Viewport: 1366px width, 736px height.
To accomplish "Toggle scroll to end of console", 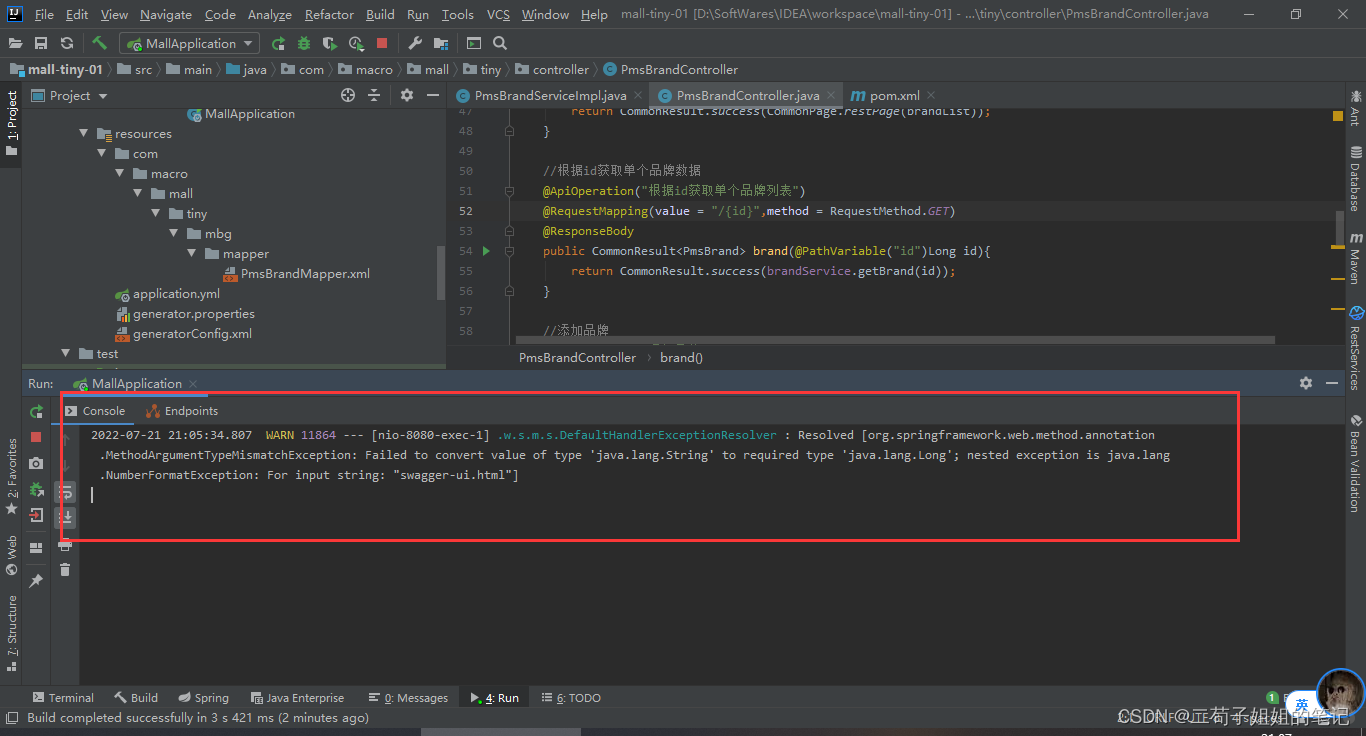I will (x=65, y=517).
